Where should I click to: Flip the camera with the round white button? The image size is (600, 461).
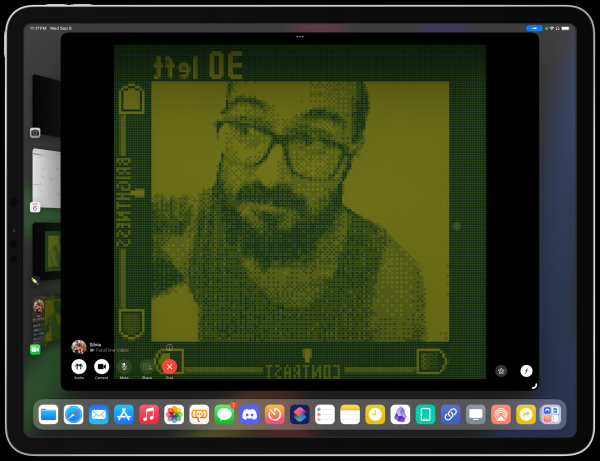(x=526, y=371)
